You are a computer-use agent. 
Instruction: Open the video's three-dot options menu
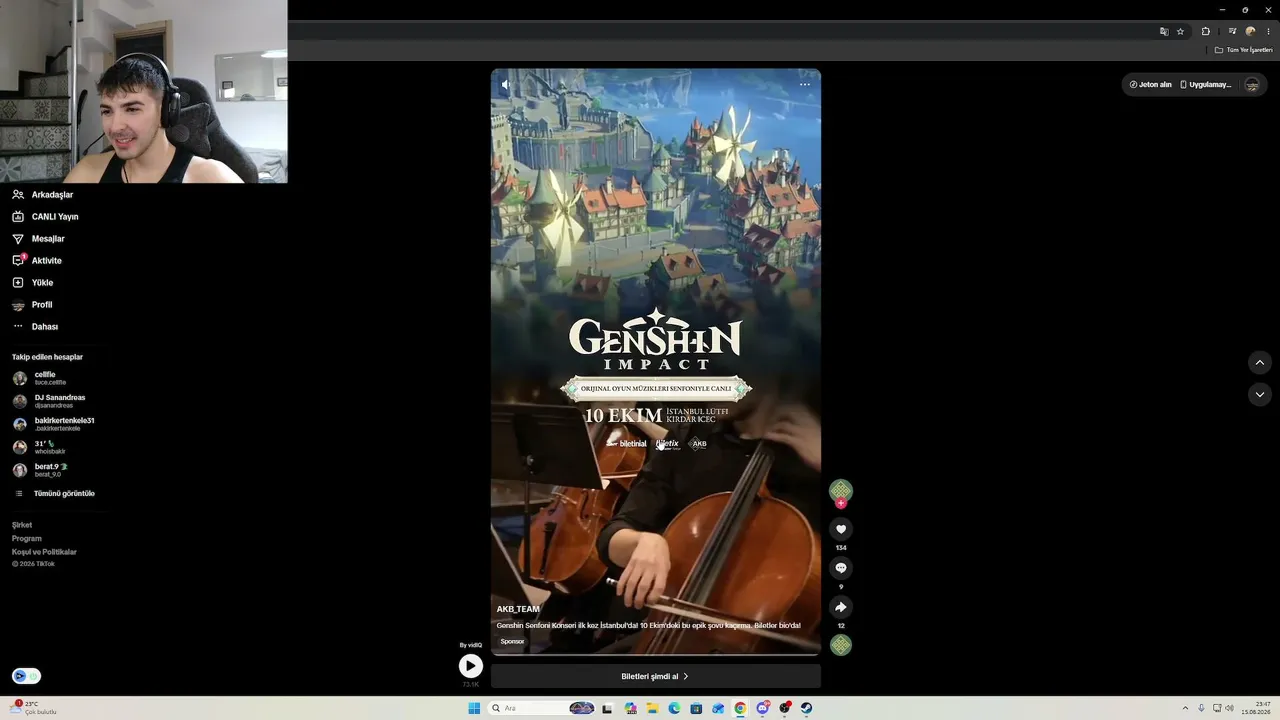pos(805,85)
